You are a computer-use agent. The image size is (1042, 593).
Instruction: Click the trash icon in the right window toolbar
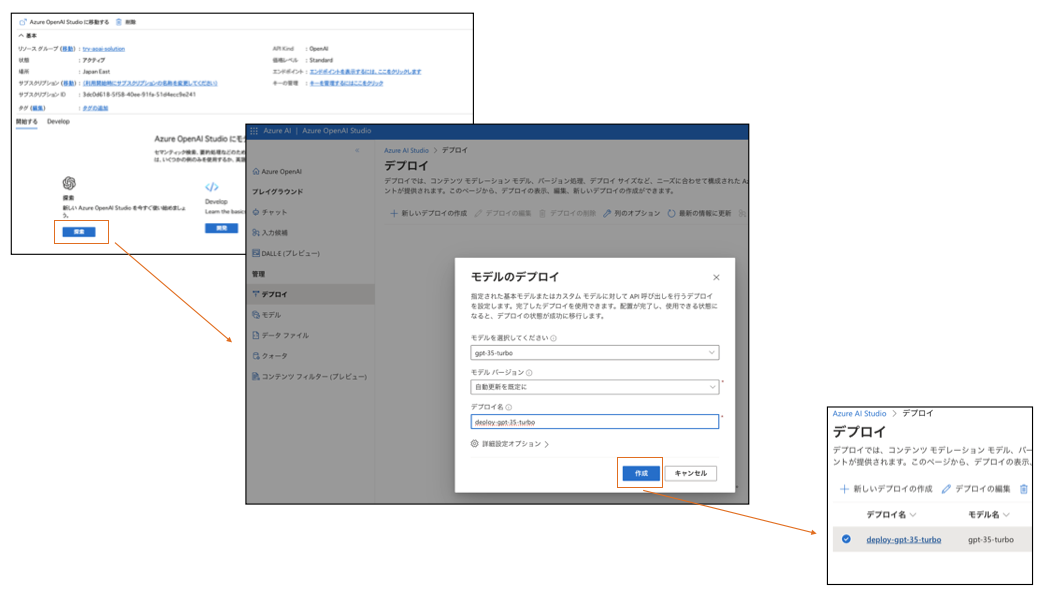point(1023,489)
